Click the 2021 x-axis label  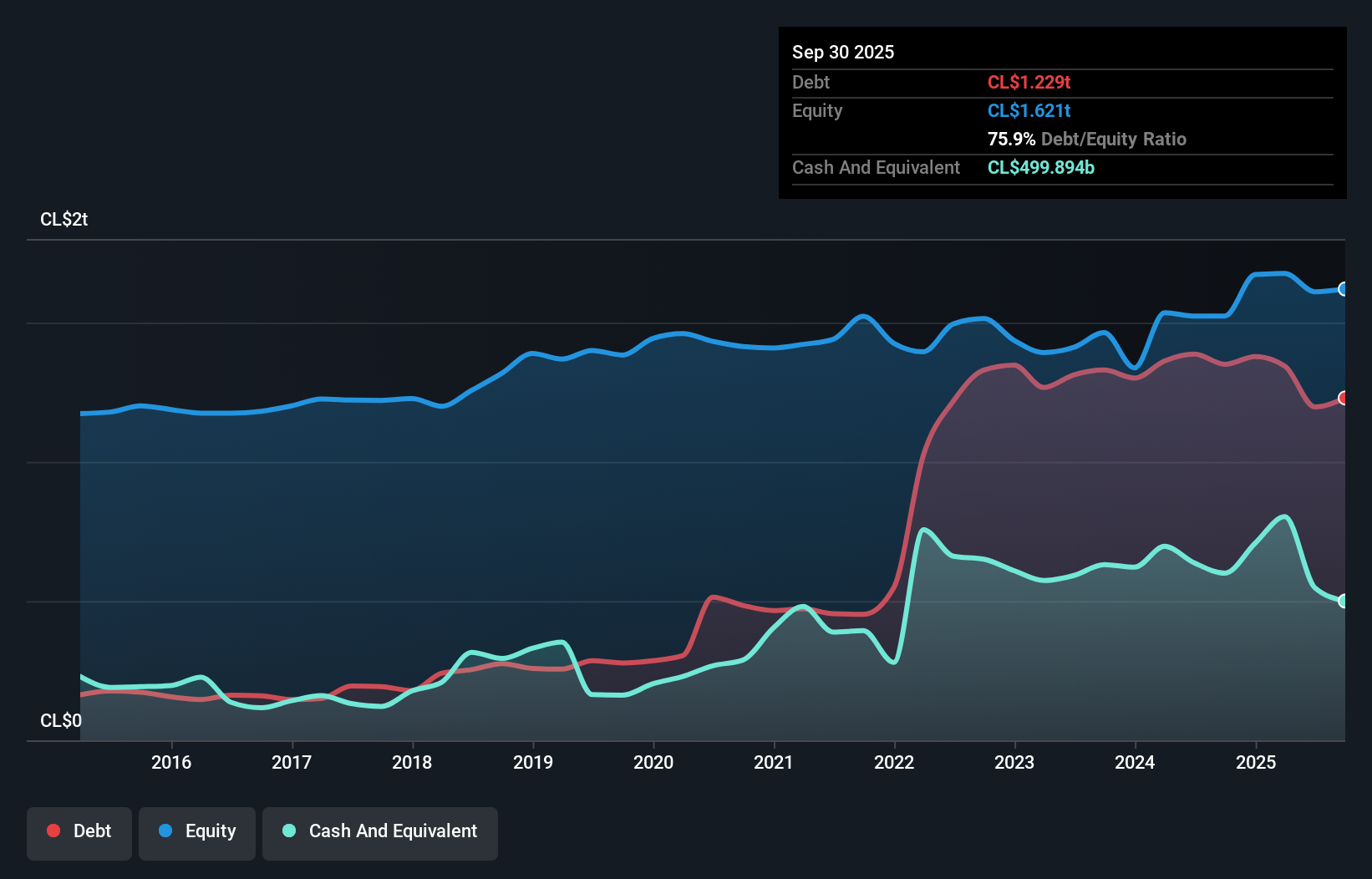tap(774, 762)
